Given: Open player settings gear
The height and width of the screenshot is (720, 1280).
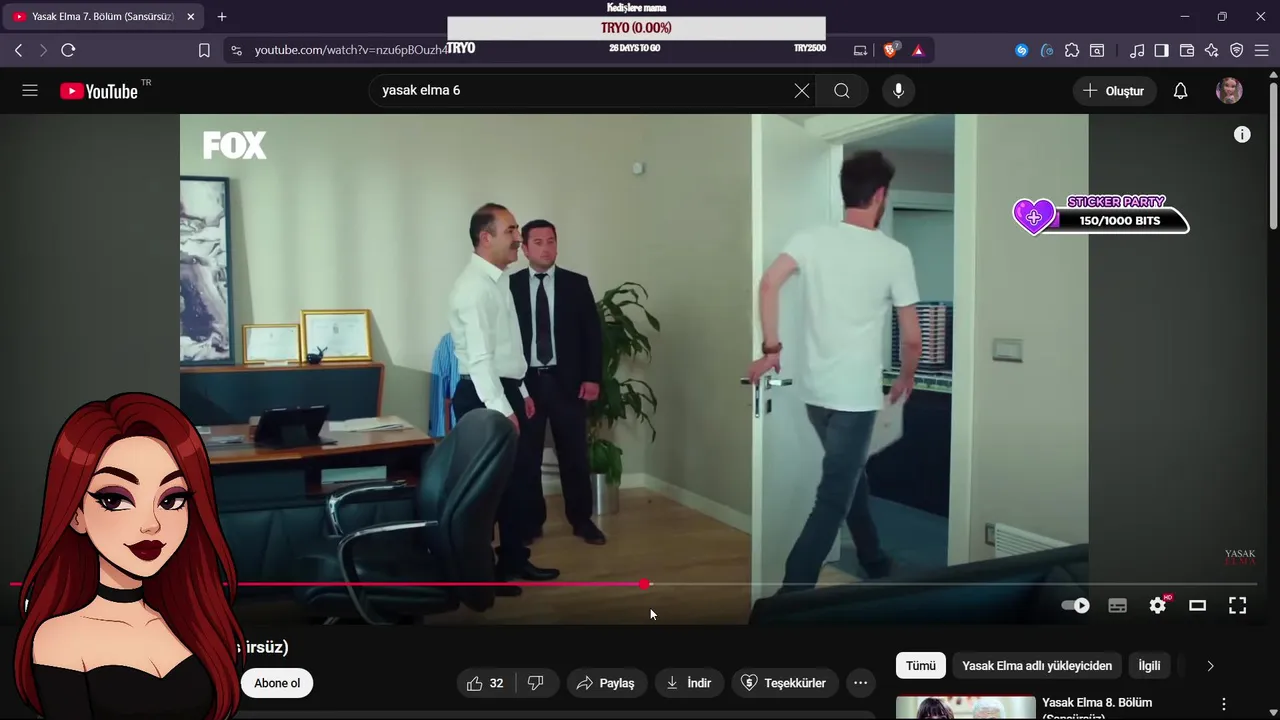Looking at the screenshot, I should pos(1158,605).
